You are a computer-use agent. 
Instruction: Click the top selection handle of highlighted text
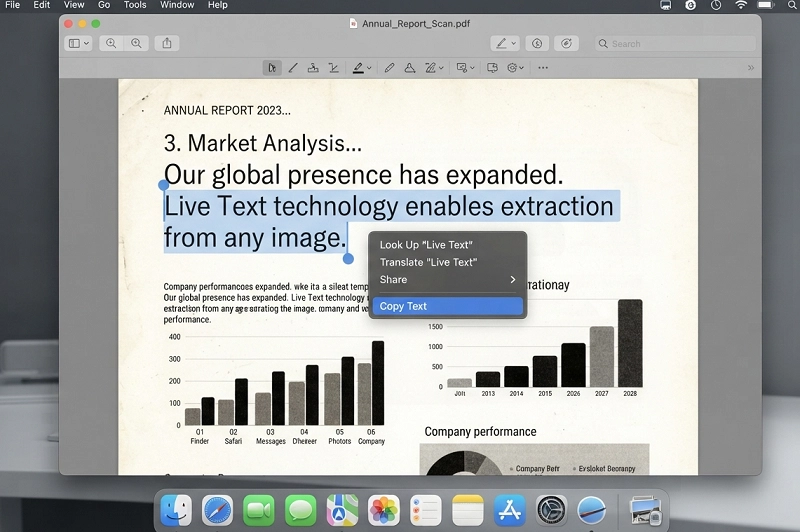163,185
